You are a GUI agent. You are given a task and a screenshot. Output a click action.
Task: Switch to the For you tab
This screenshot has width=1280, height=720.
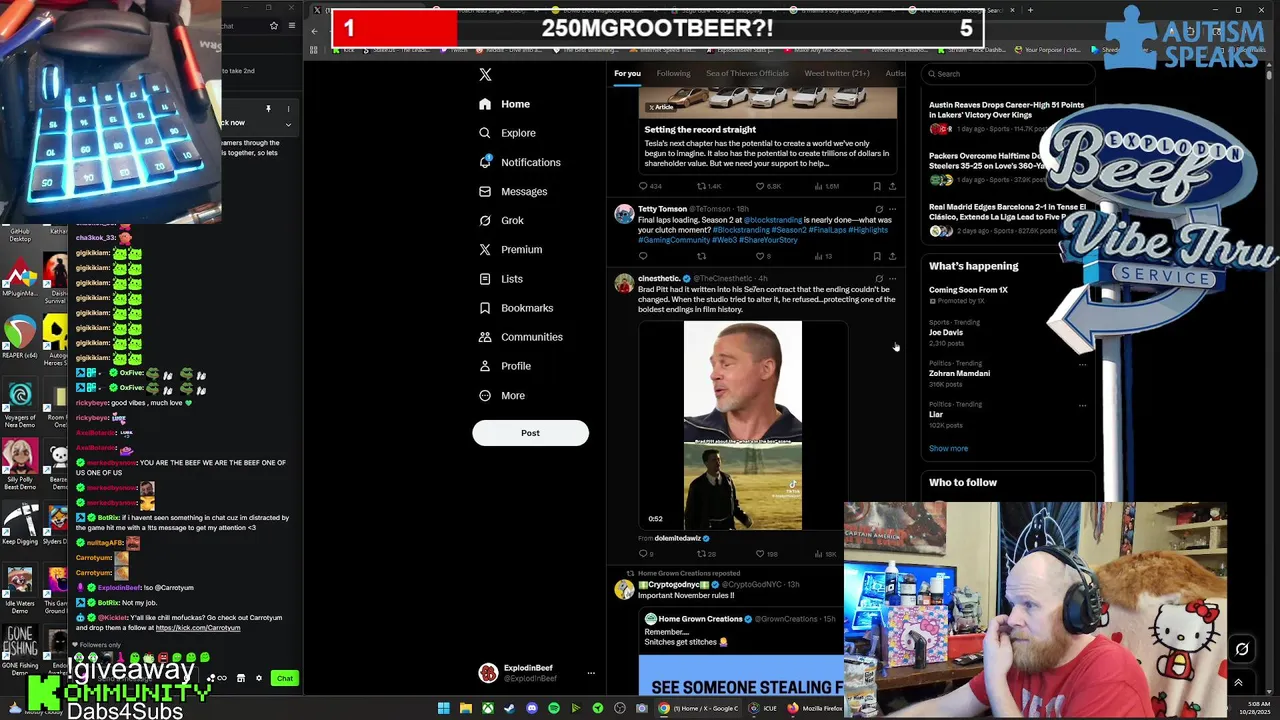(627, 73)
